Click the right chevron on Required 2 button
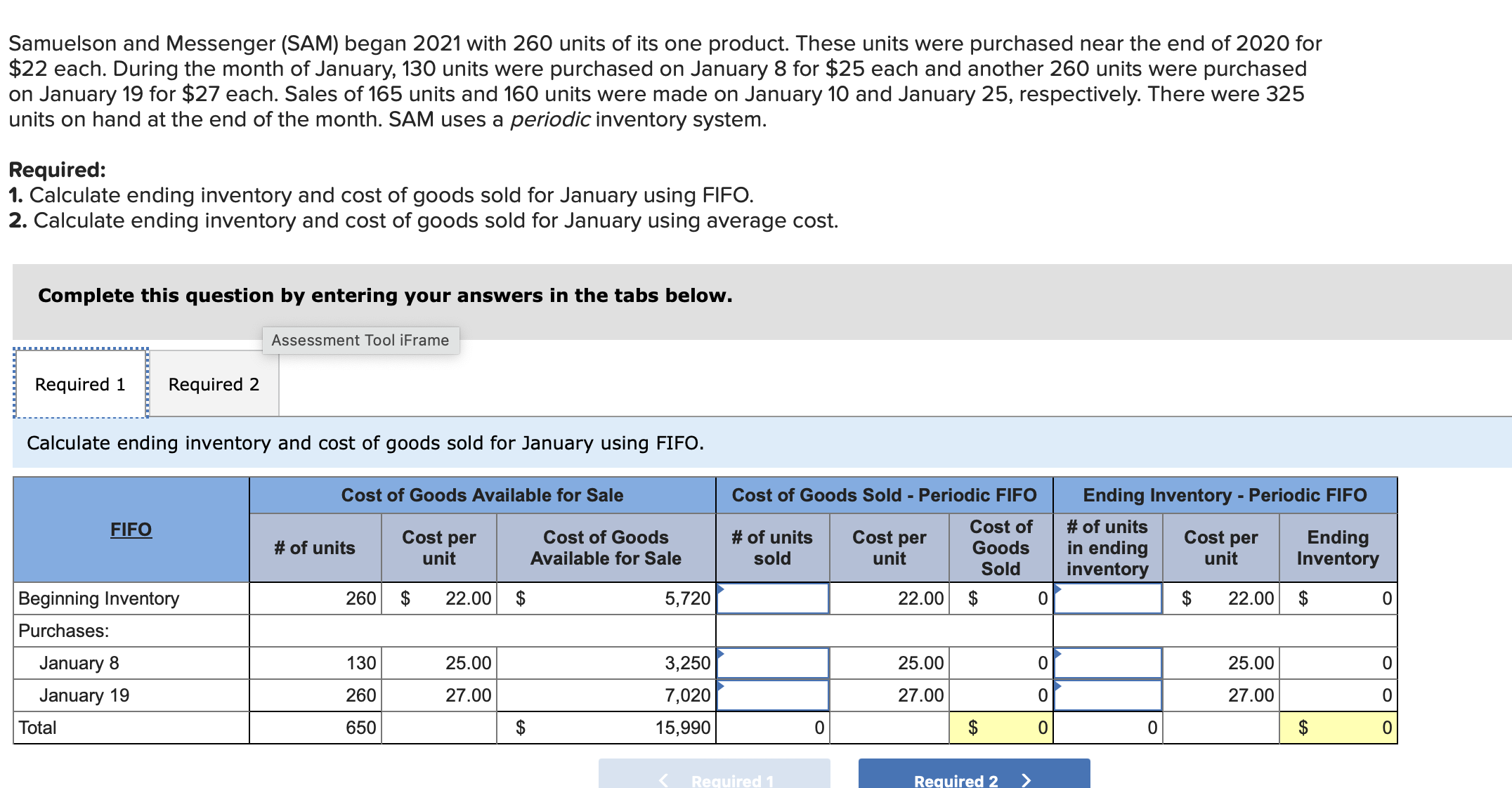1512x788 pixels. tap(1026, 780)
